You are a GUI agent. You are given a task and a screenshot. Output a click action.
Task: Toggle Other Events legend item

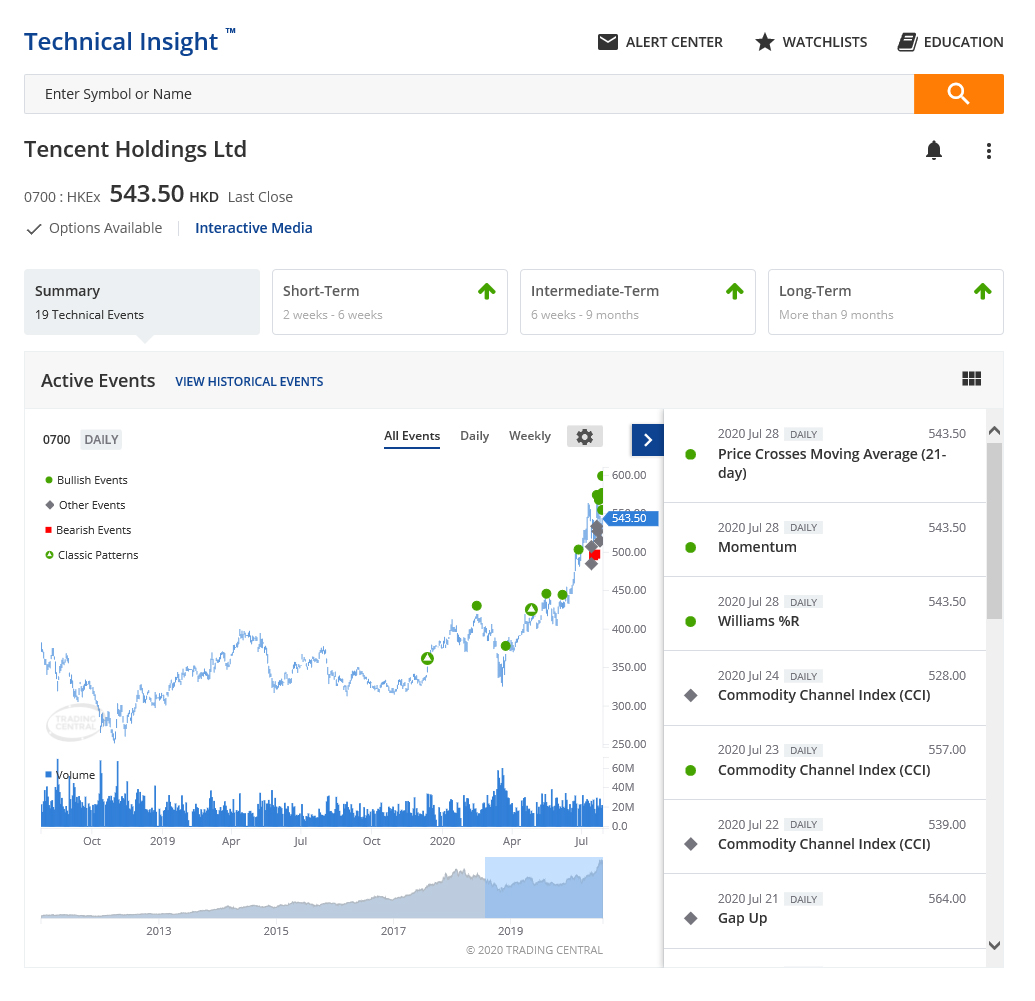click(85, 505)
